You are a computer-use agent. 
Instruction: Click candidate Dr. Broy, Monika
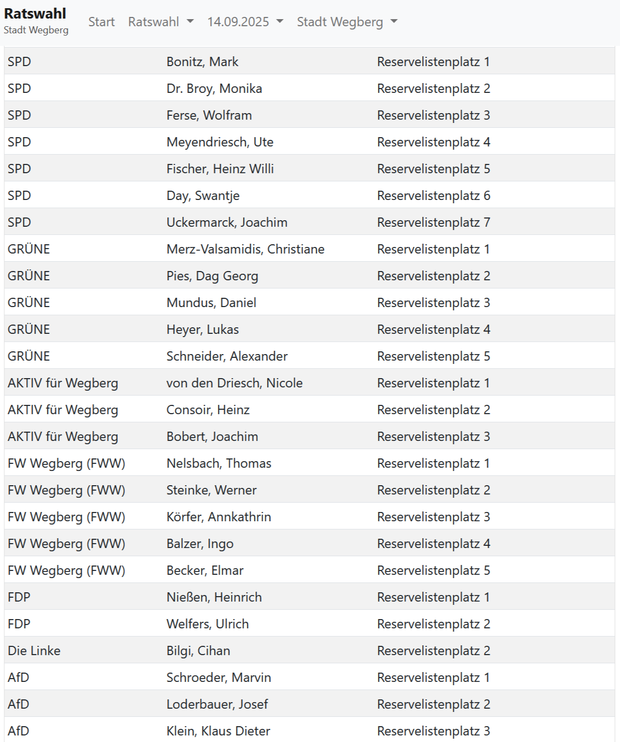pyautogui.click(x=214, y=89)
